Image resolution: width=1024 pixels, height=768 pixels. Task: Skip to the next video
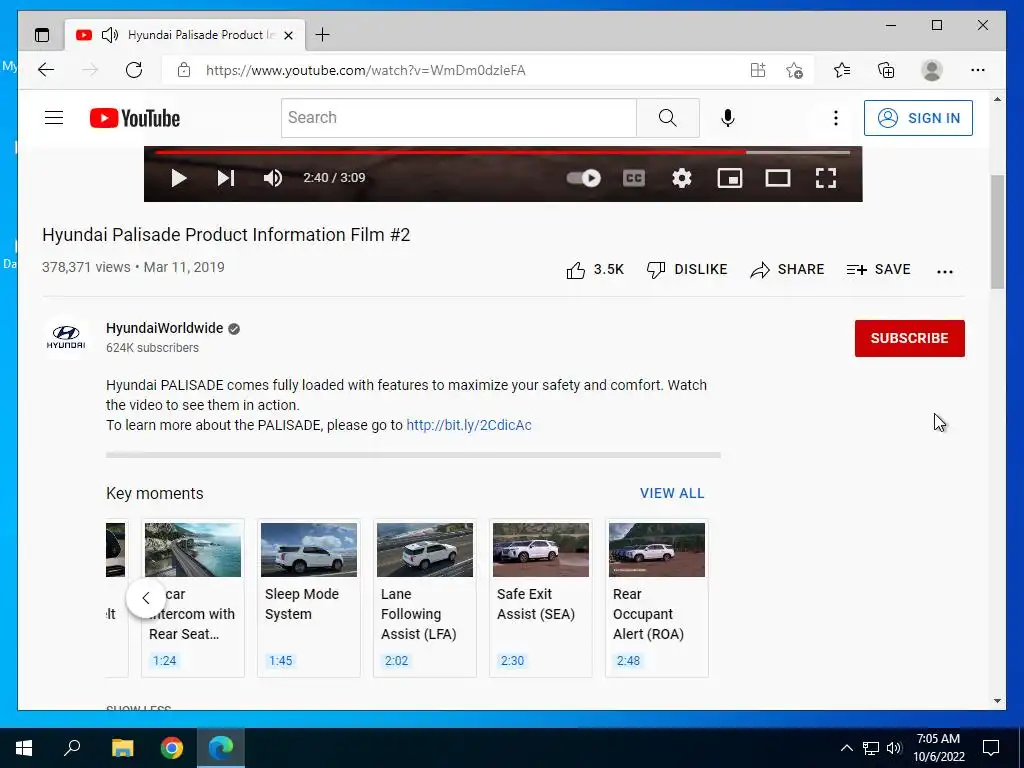(x=226, y=178)
